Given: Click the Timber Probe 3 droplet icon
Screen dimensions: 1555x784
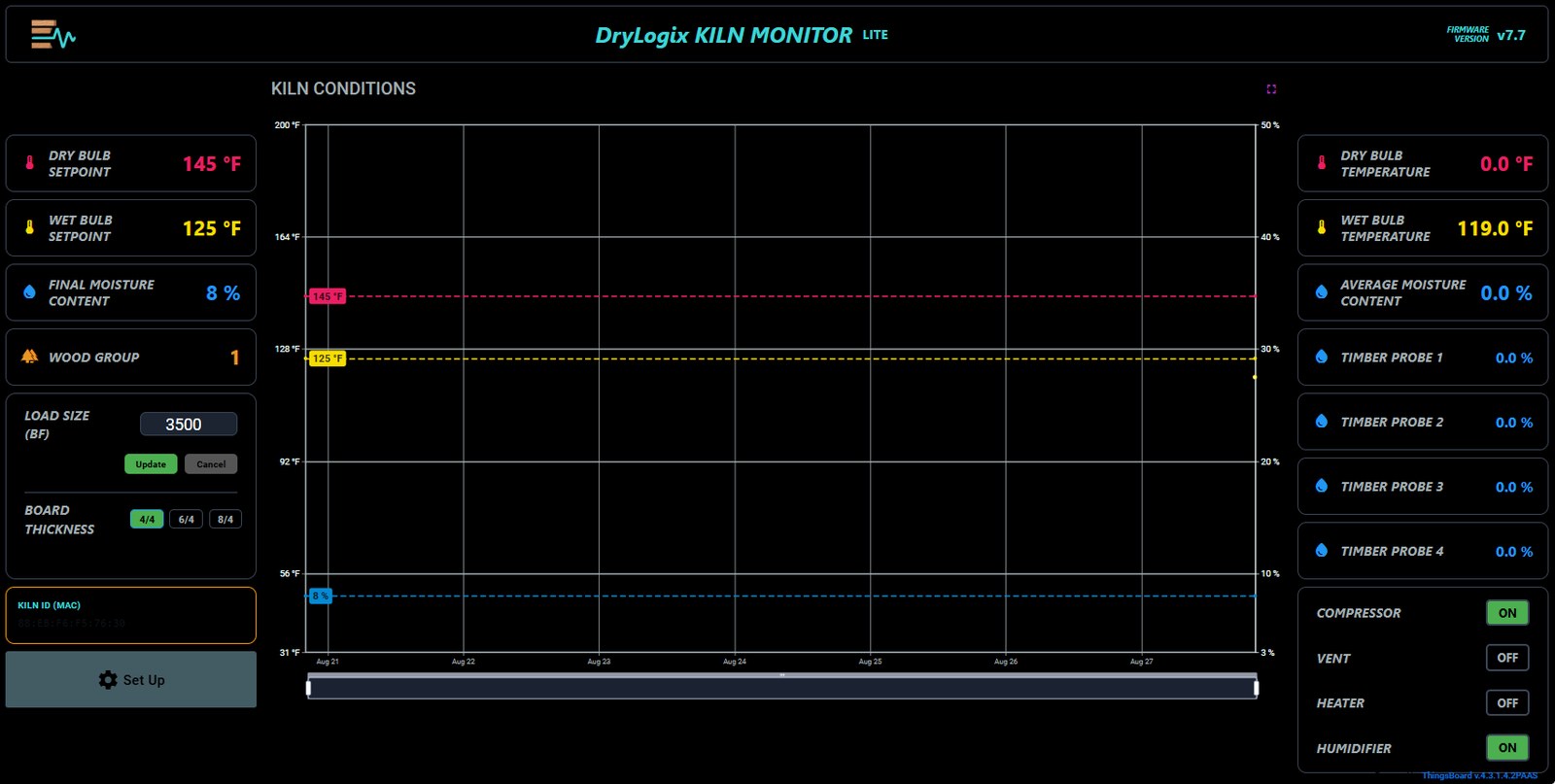Looking at the screenshot, I should 1321,486.
